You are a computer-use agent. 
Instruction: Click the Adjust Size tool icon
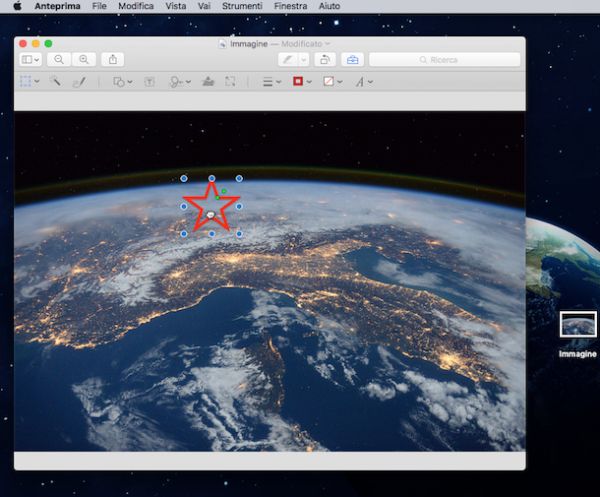pos(231,81)
